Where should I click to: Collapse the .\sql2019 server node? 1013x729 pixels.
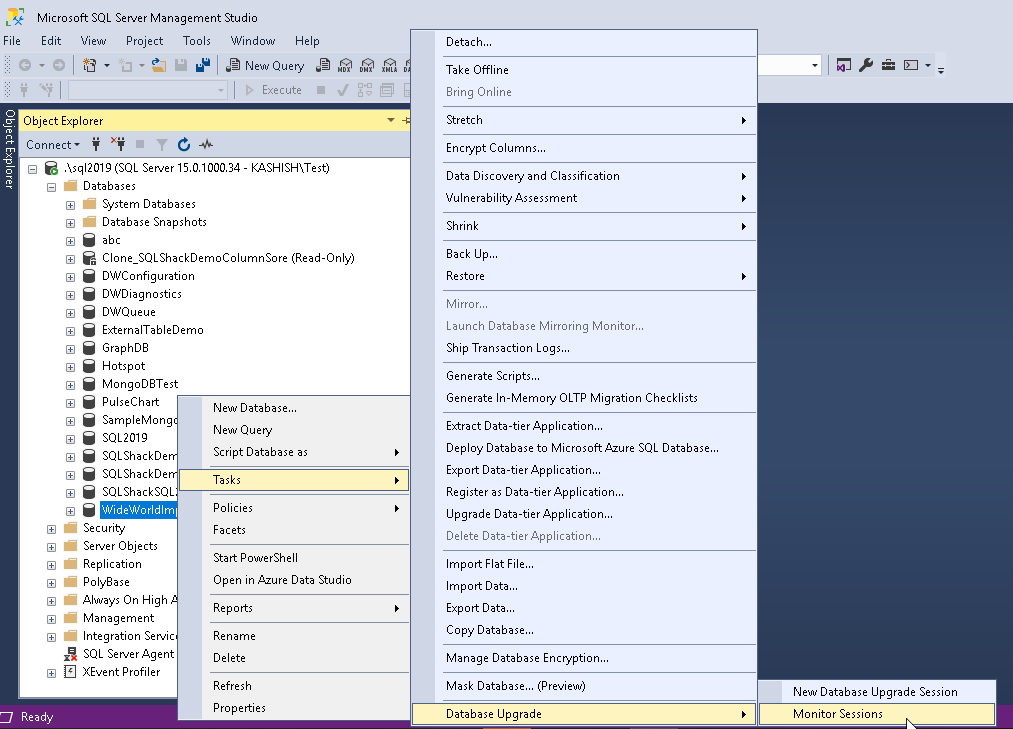point(32,169)
